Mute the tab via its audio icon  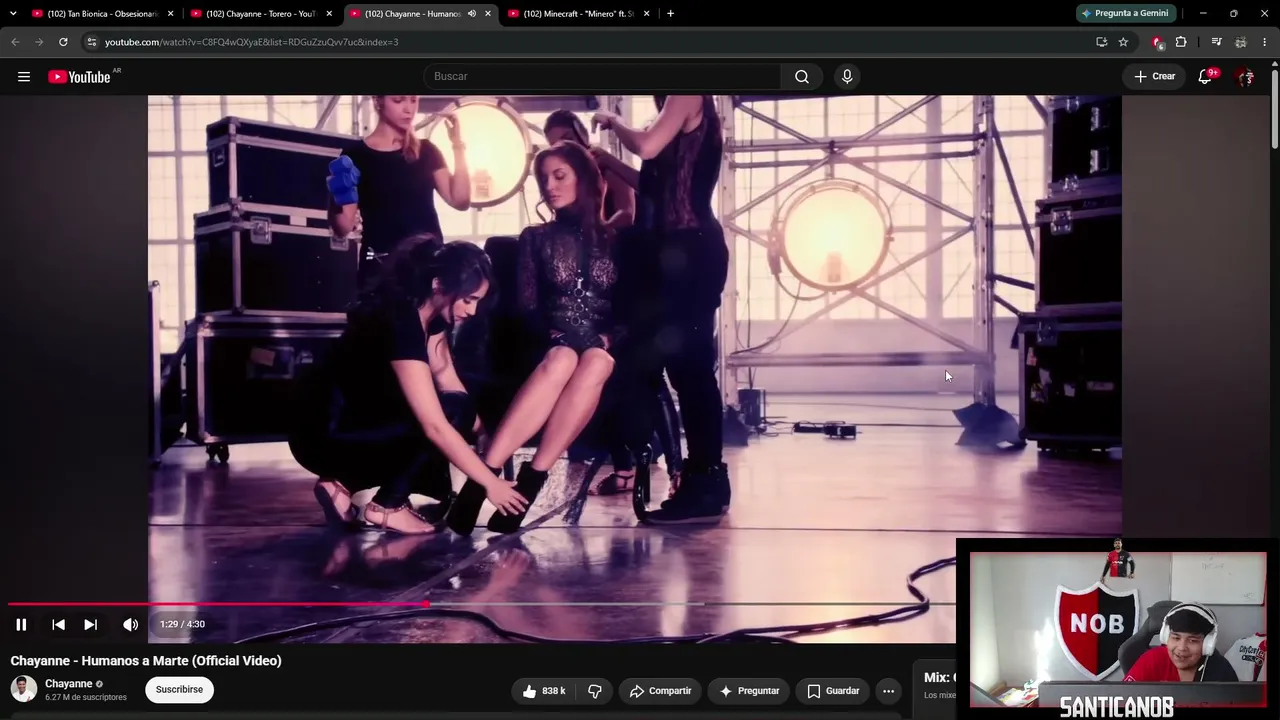point(472,14)
